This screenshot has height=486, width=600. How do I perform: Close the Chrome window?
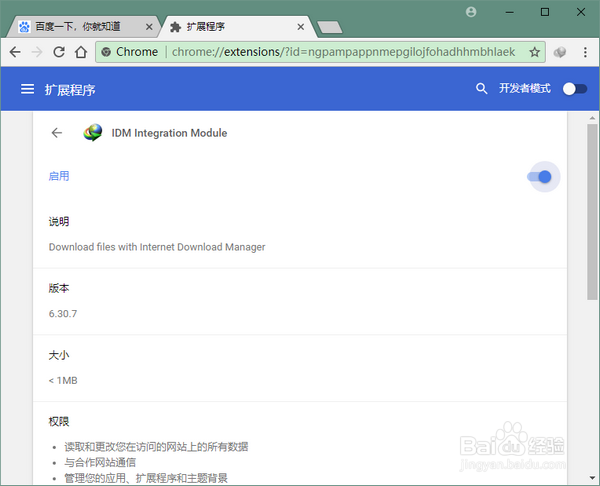(581, 12)
